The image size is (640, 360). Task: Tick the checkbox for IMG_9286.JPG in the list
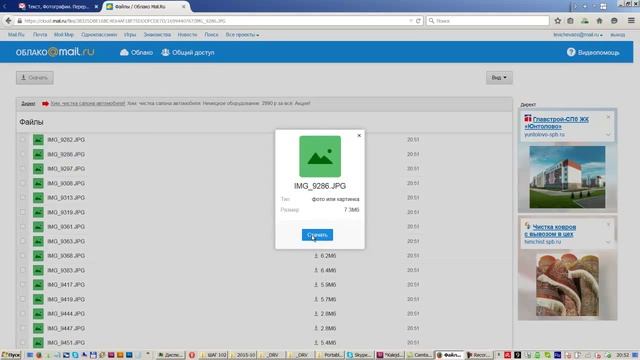click(x=23, y=154)
